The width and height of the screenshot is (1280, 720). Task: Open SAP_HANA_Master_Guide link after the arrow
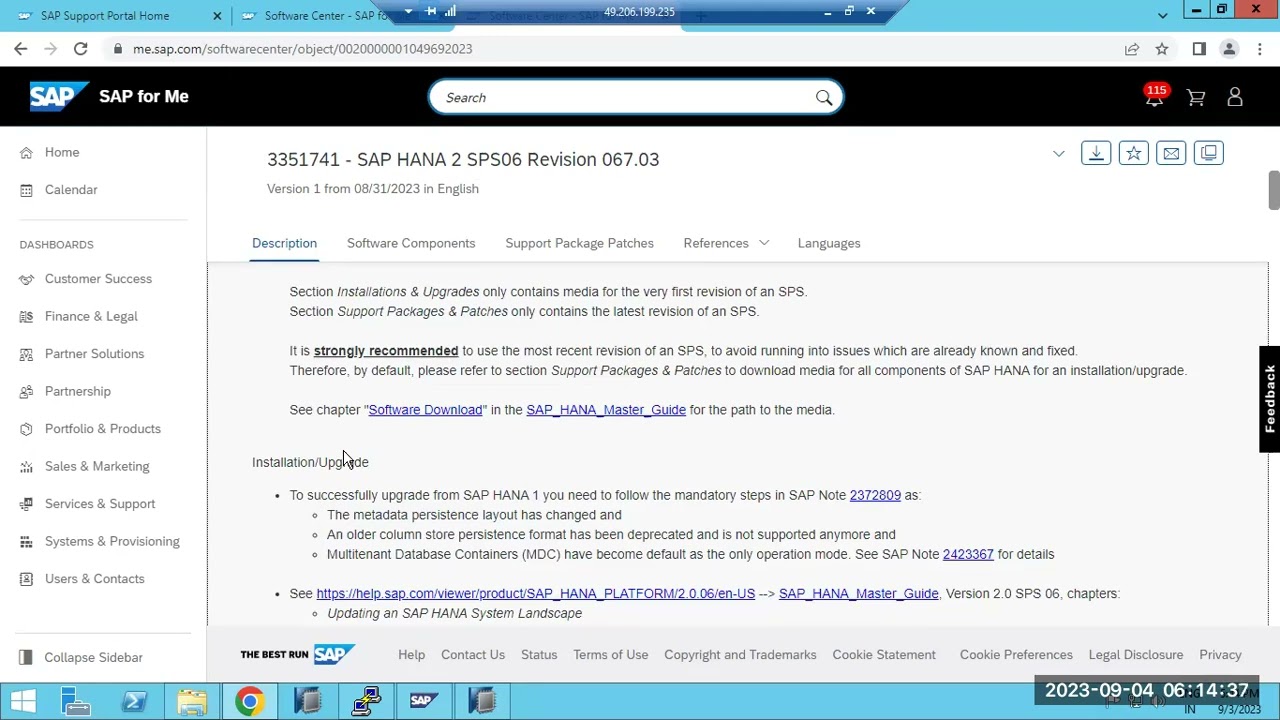(x=858, y=594)
